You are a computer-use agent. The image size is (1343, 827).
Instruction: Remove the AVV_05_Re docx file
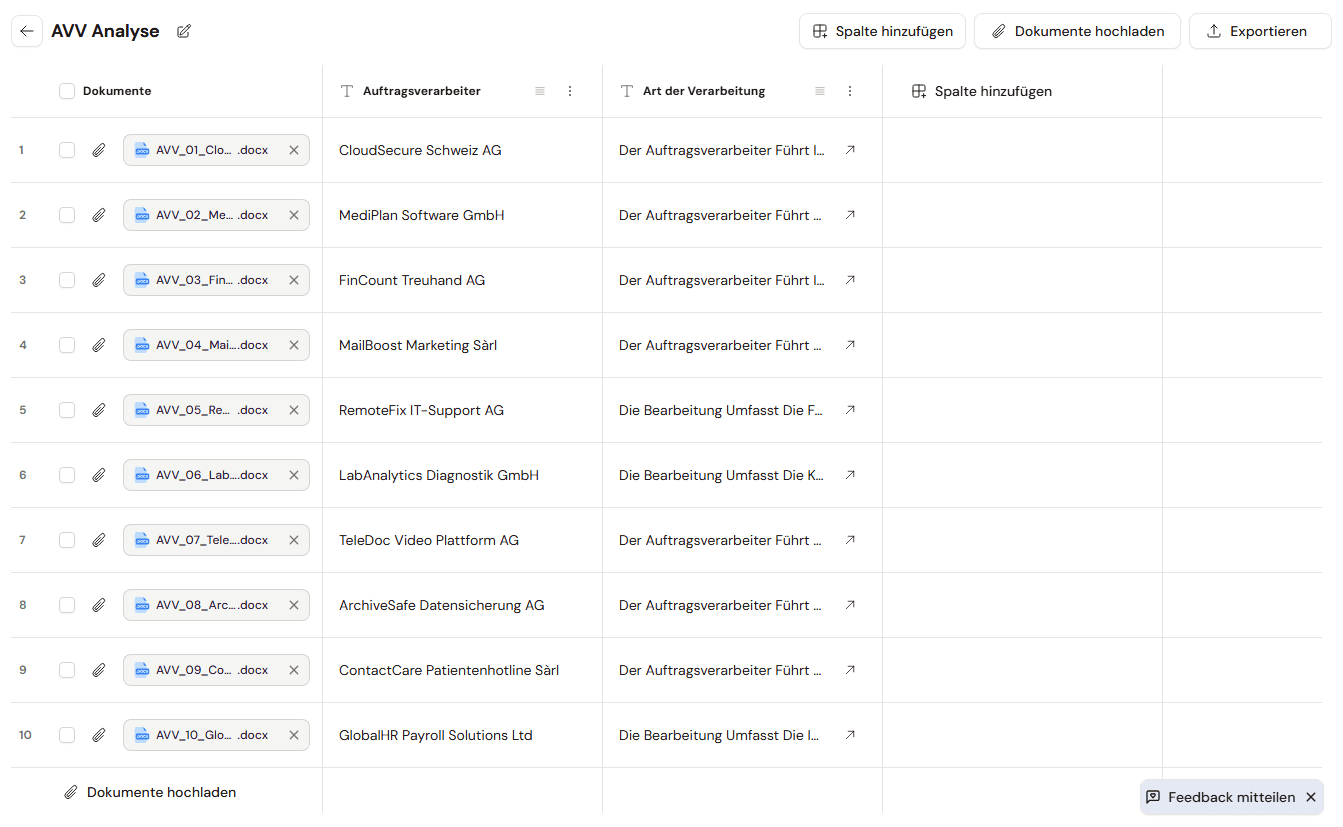click(x=294, y=410)
